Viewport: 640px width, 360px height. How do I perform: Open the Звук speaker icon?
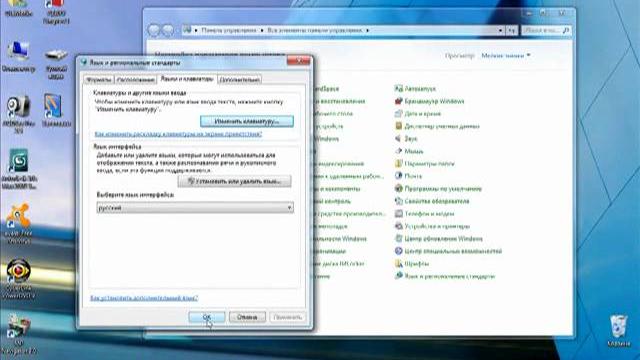click(x=398, y=139)
